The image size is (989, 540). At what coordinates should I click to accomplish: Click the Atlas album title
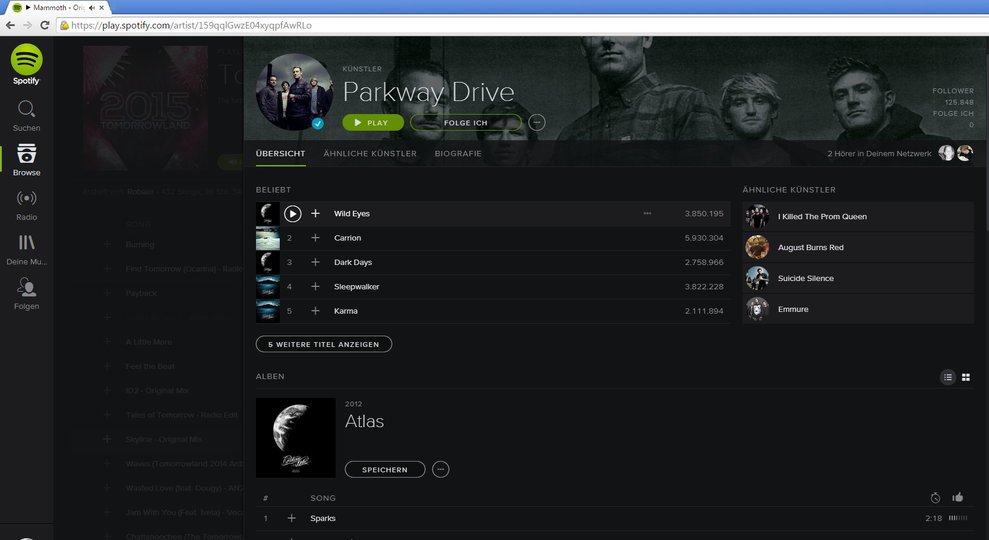point(364,421)
